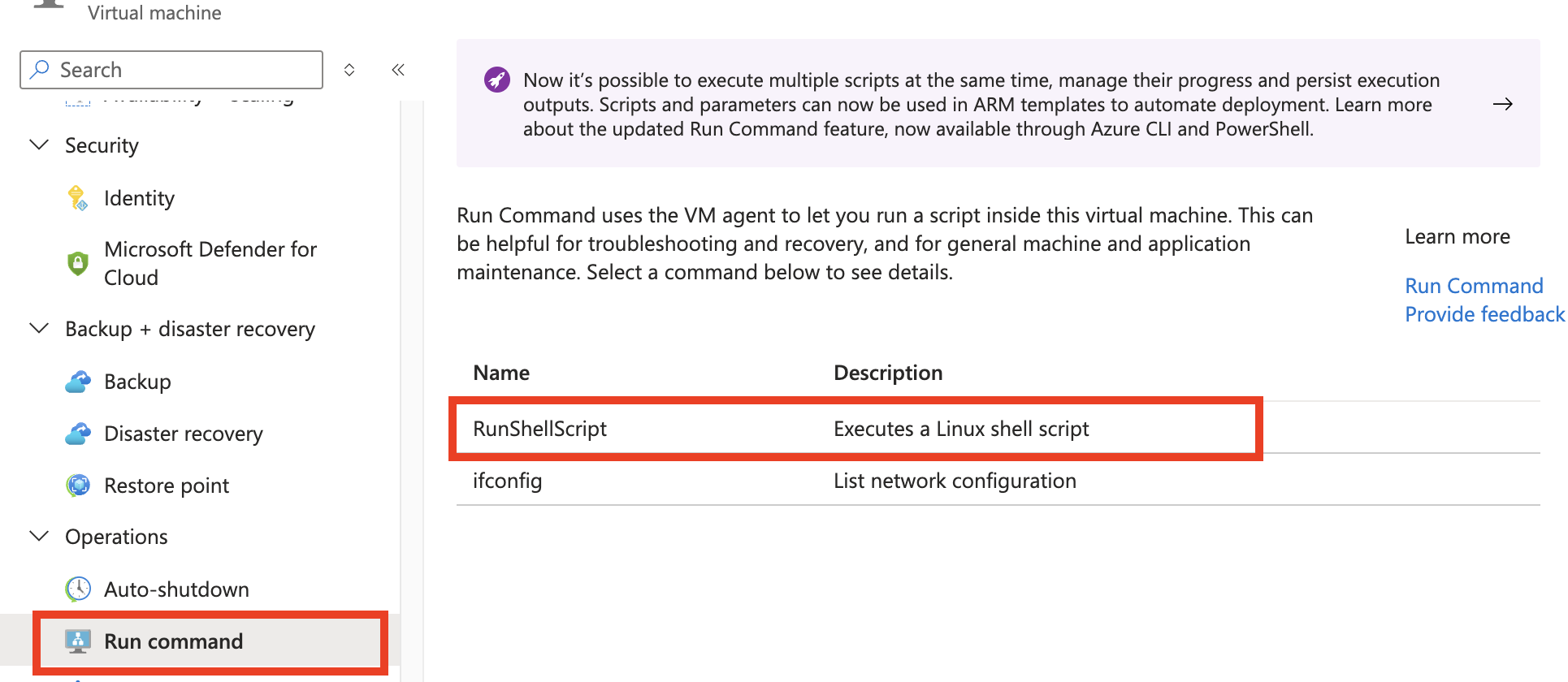Click the Run command monitor icon
This screenshot has width=1568, height=682.
[x=78, y=641]
